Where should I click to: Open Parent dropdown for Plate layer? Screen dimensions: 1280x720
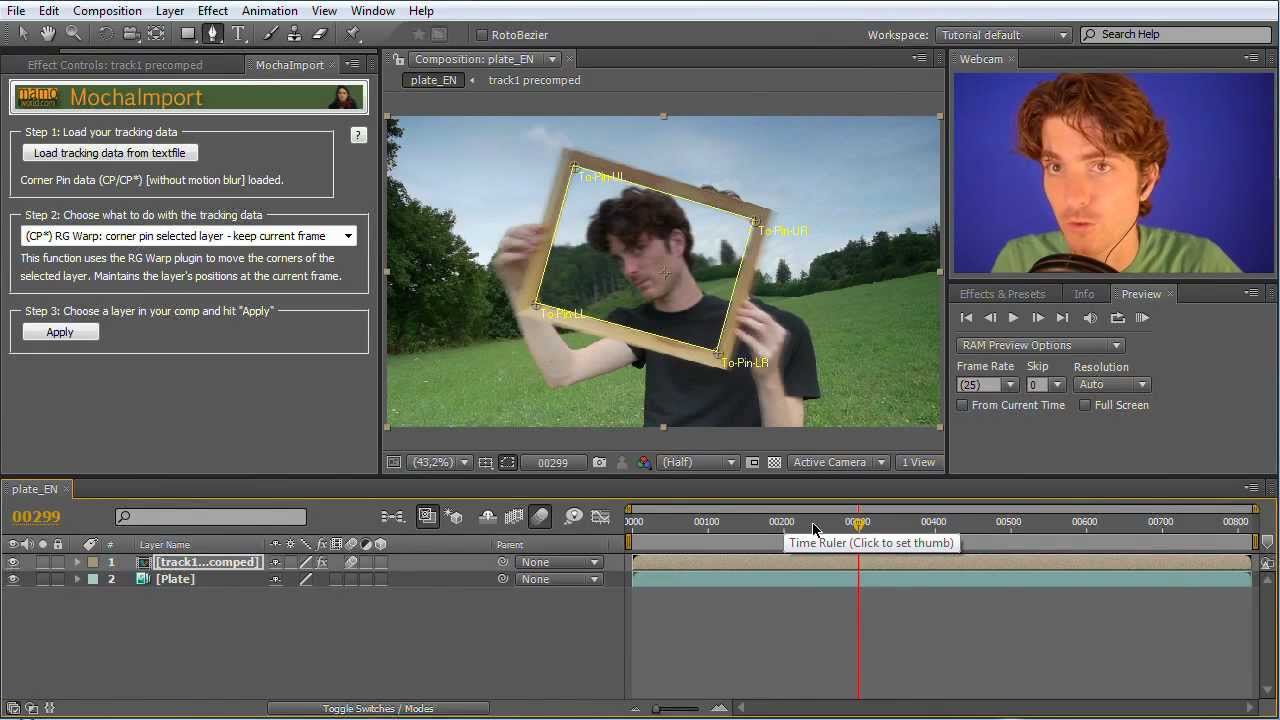pyautogui.click(x=559, y=579)
